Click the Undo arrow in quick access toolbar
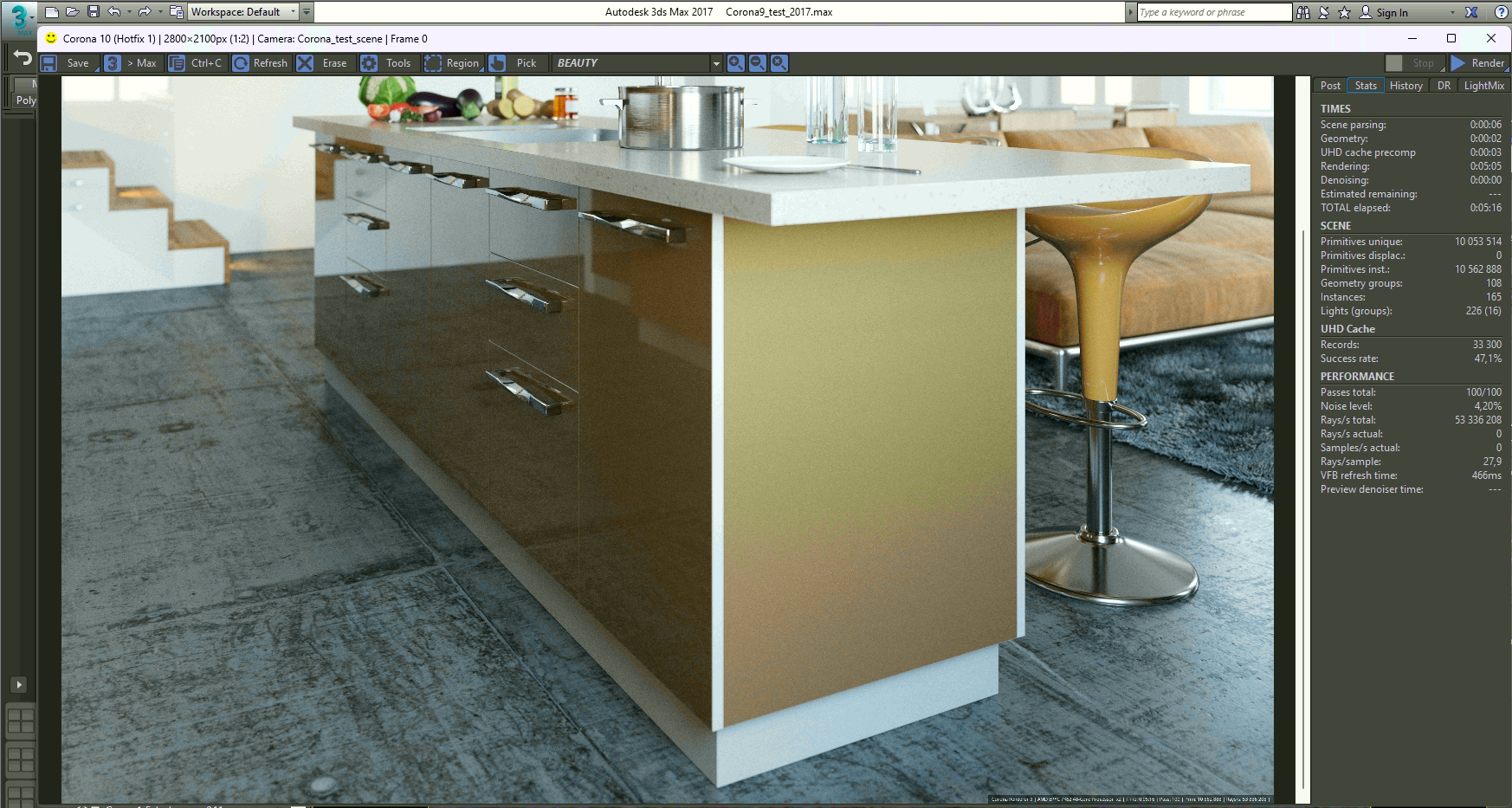This screenshot has width=1512, height=808. coord(113,12)
